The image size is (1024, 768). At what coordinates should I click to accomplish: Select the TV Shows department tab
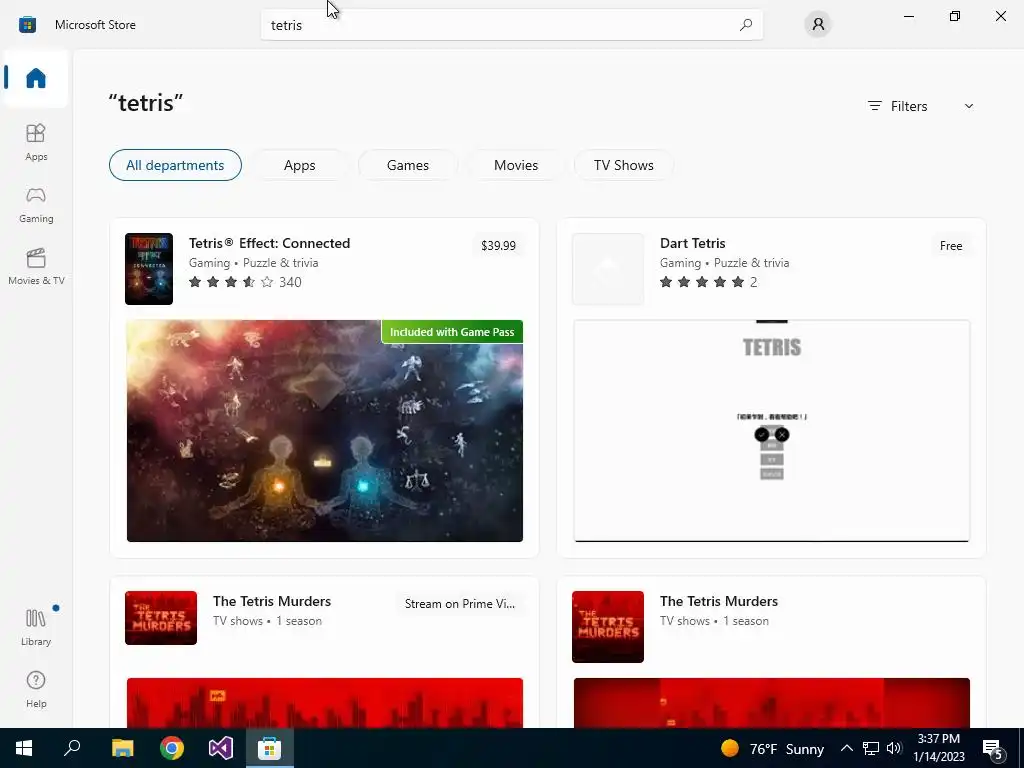coord(624,165)
